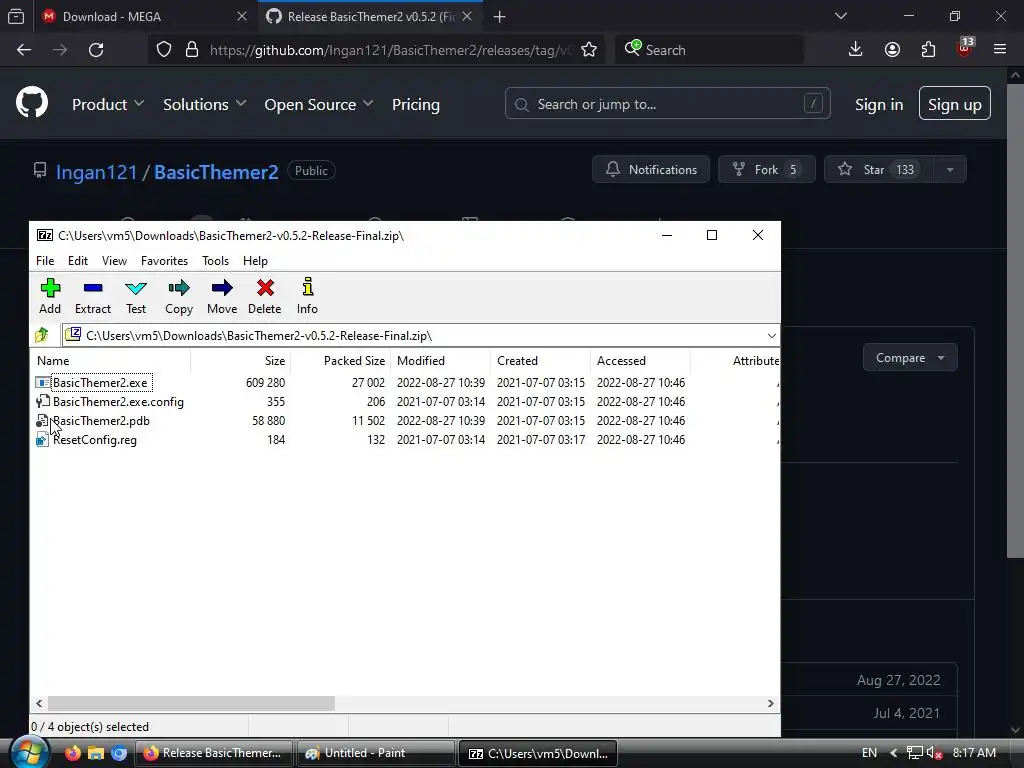Select the ResetConfig.reg file icon

(42, 440)
